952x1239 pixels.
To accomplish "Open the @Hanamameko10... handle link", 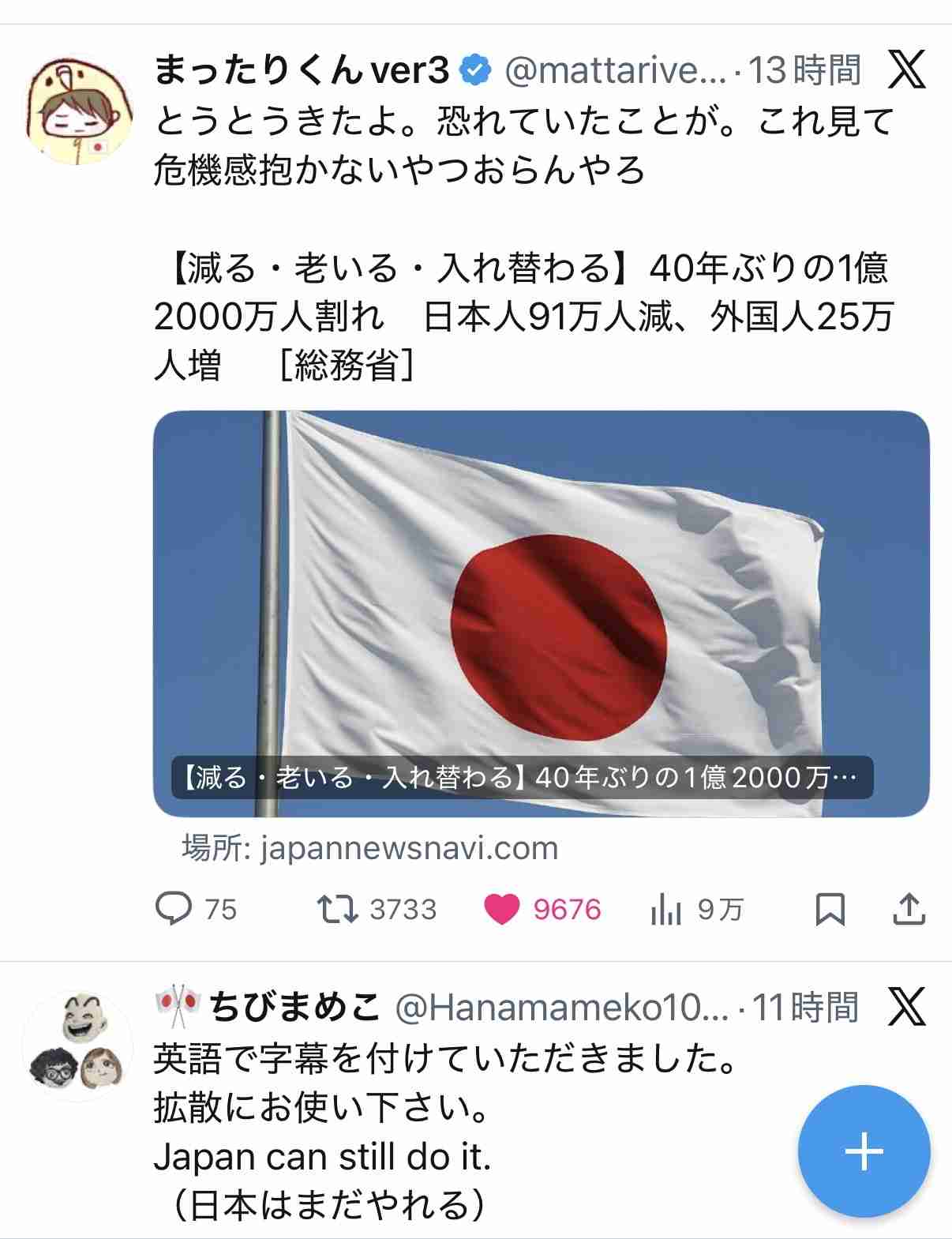I will tap(562, 1008).
